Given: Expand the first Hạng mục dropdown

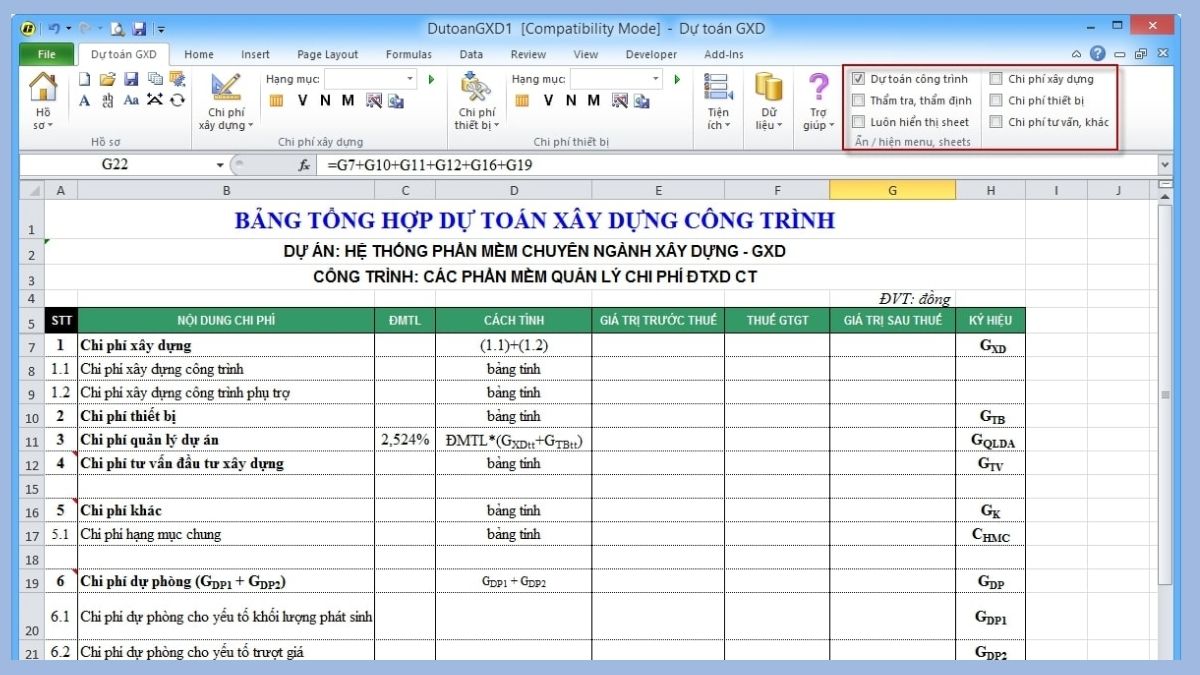Looking at the screenshot, I should tap(410, 79).
